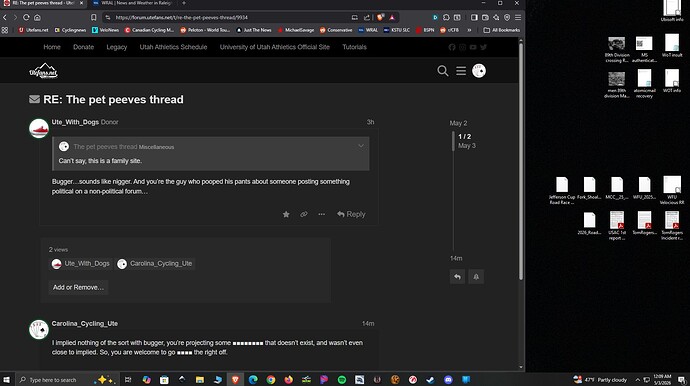690x386 pixels.
Task: Open Discord from the taskbar
Action: [x=448, y=379]
